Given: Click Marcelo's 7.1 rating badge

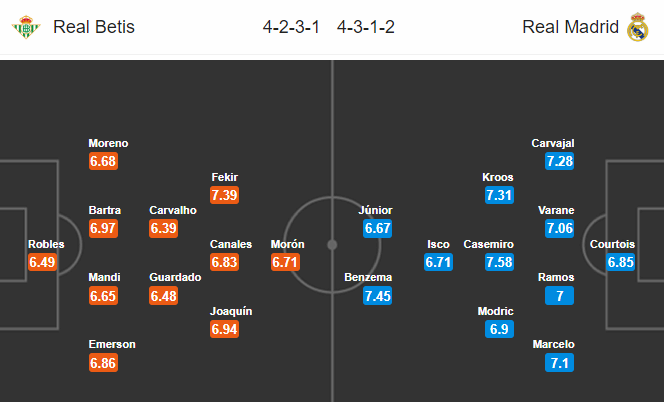Looking at the screenshot, I should (x=559, y=363).
